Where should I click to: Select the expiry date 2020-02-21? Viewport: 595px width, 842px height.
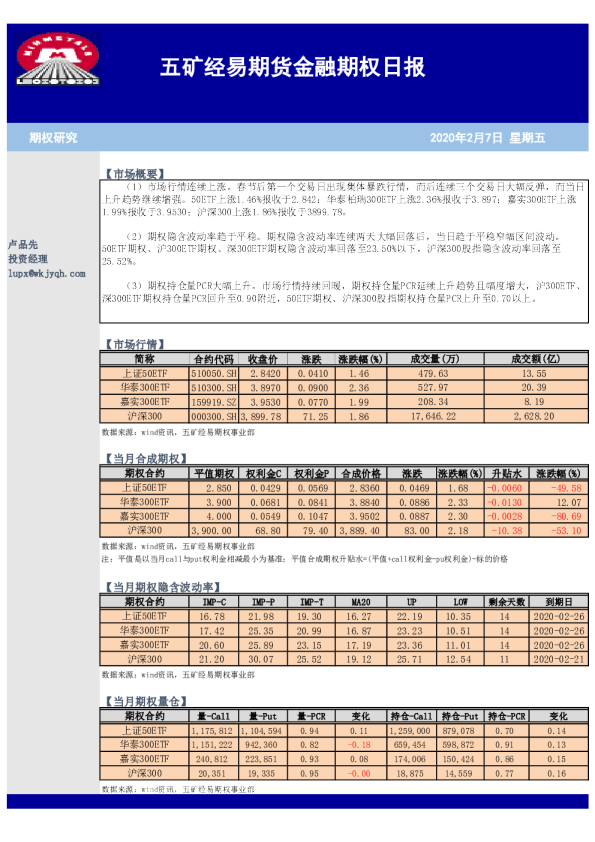tap(558, 659)
